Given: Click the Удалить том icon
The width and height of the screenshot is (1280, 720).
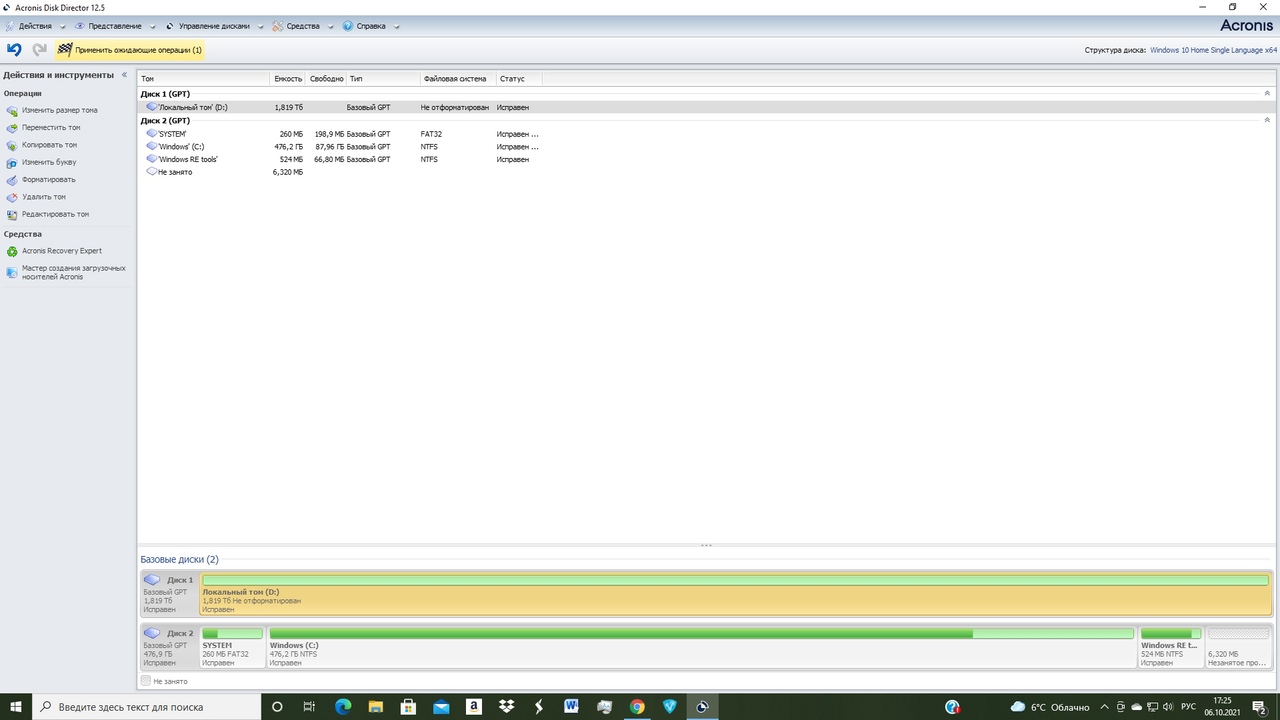Looking at the screenshot, I should [12, 197].
